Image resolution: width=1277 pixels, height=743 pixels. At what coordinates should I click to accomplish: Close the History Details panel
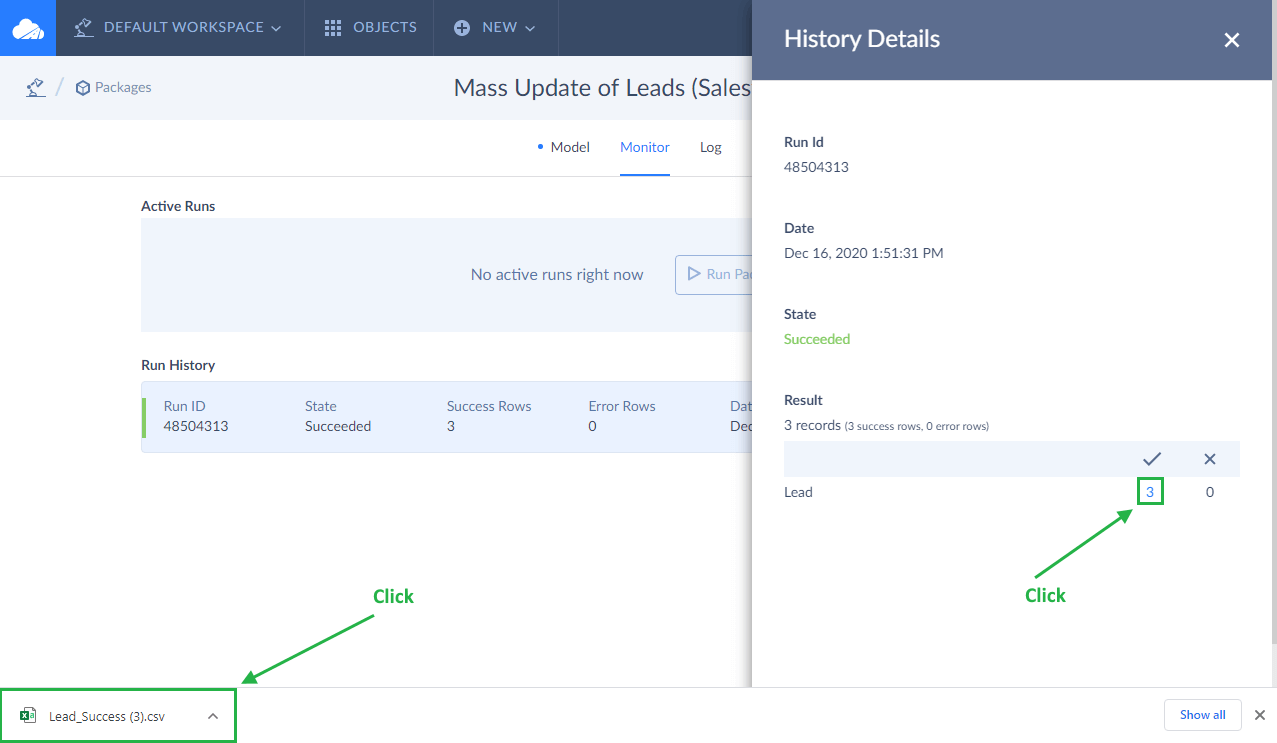pos(1231,40)
